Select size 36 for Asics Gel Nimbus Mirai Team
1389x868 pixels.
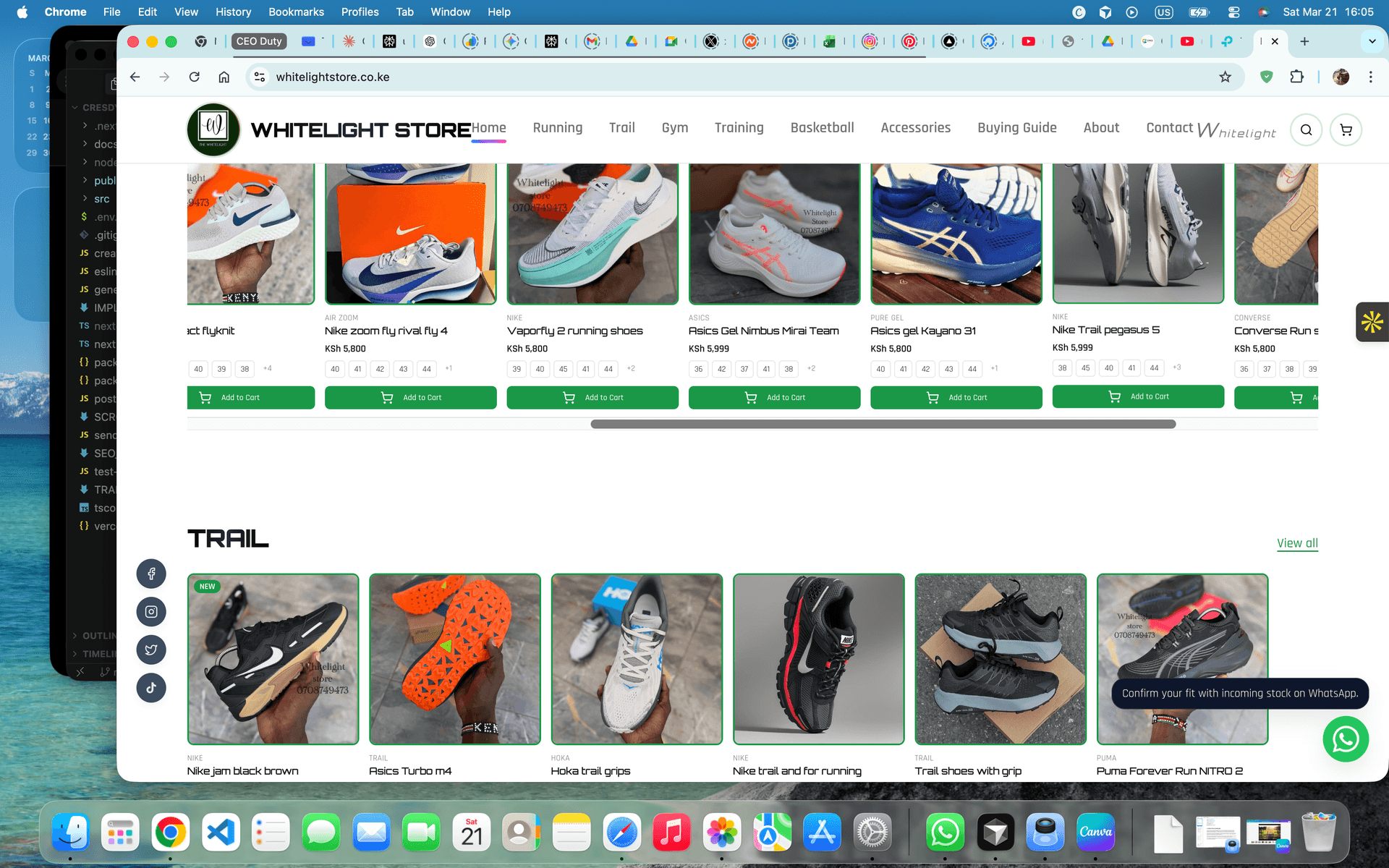pyautogui.click(x=698, y=369)
